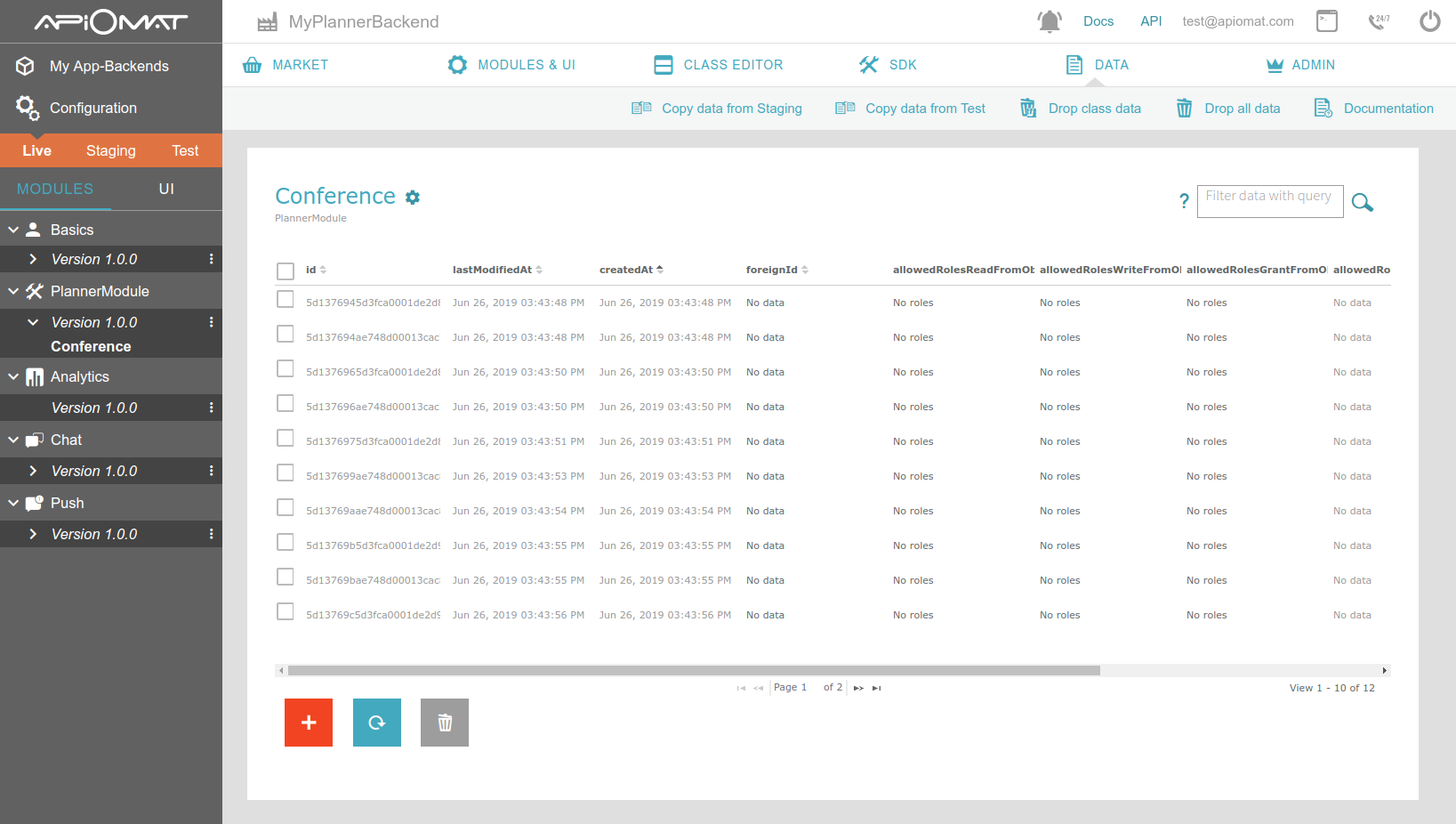Check the last row checkbox in table
The image size is (1456, 824).
(x=286, y=611)
